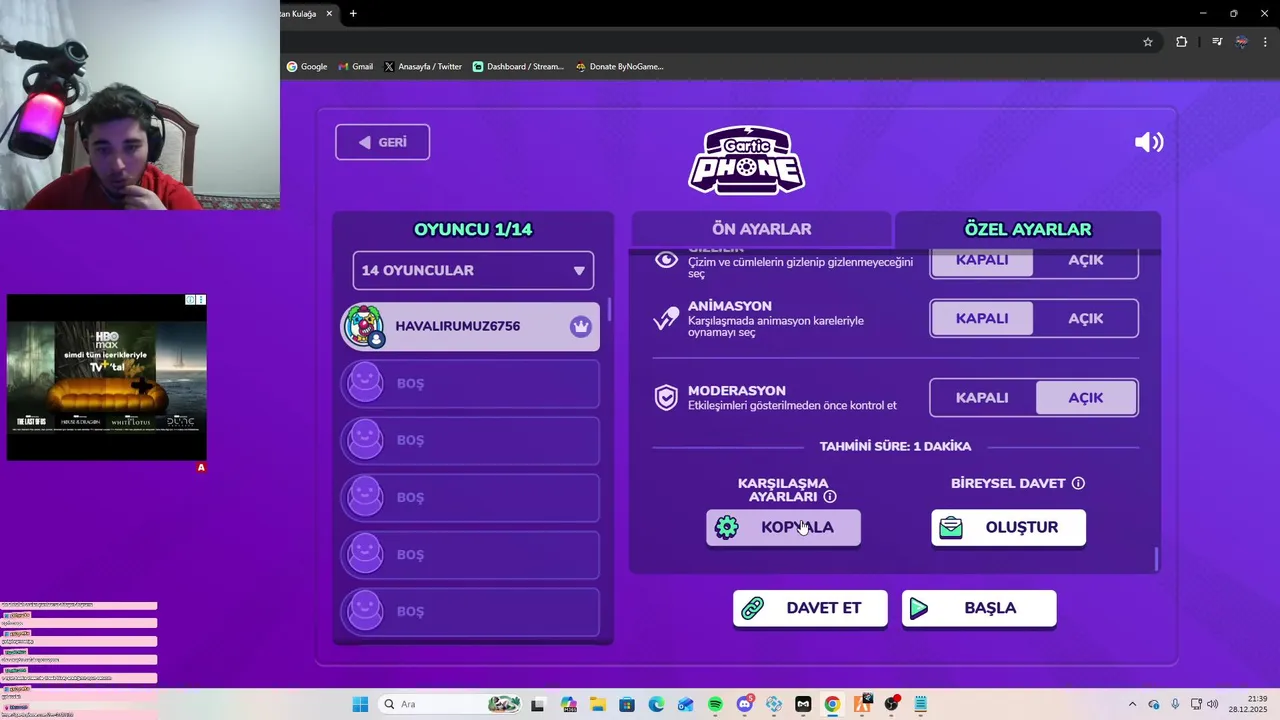Screen dimensions: 1280x720
Task: Click the Moderasyon shield icon
Action: click(666, 398)
